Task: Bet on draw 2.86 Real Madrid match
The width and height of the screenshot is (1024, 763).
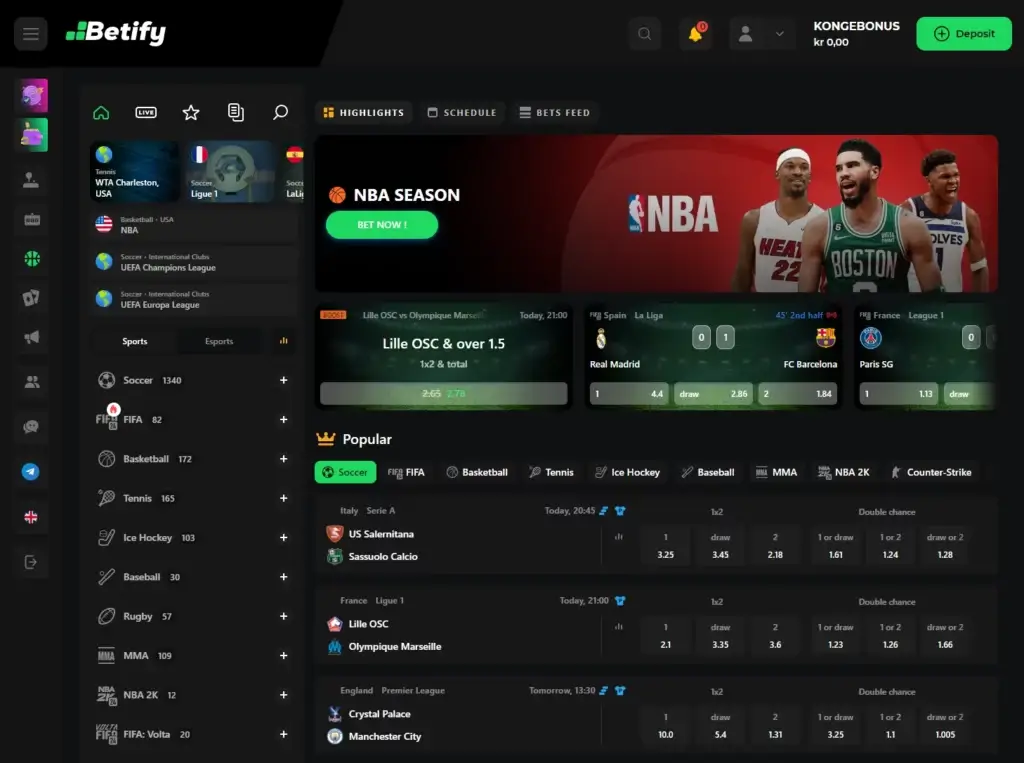Action: point(713,394)
